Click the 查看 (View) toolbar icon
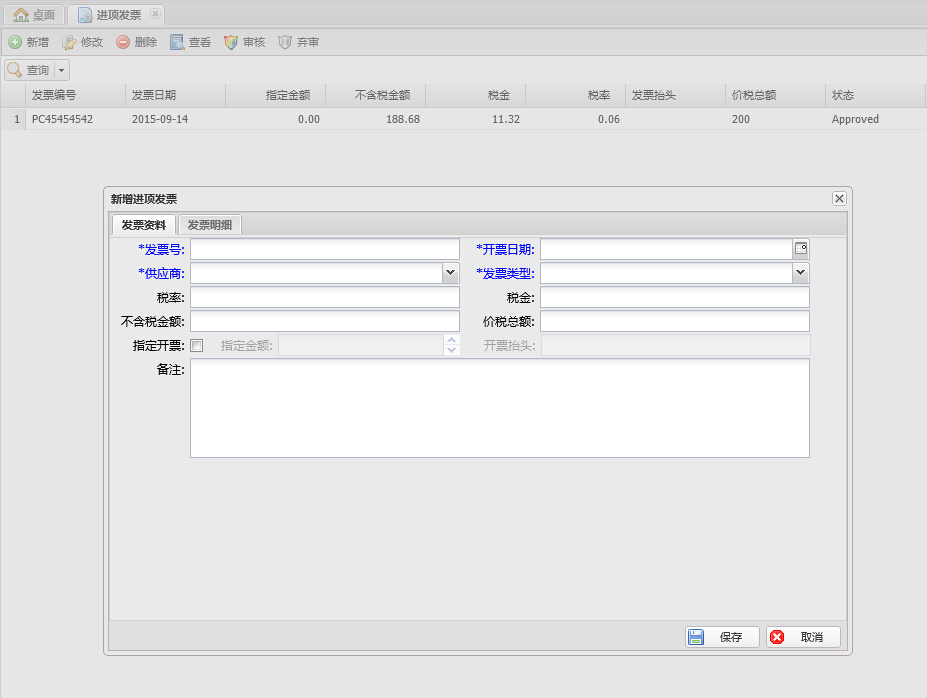This screenshot has height=698, width=927. [x=177, y=42]
